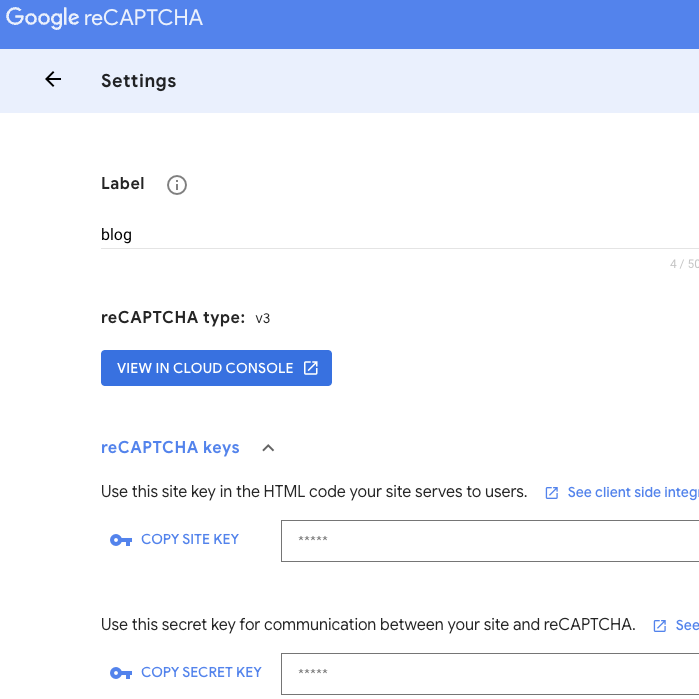Image resolution: width=699 pixels, height=699 pixels.
Task: Click the Label text field containing blog
Action: [x=399, y=235]
